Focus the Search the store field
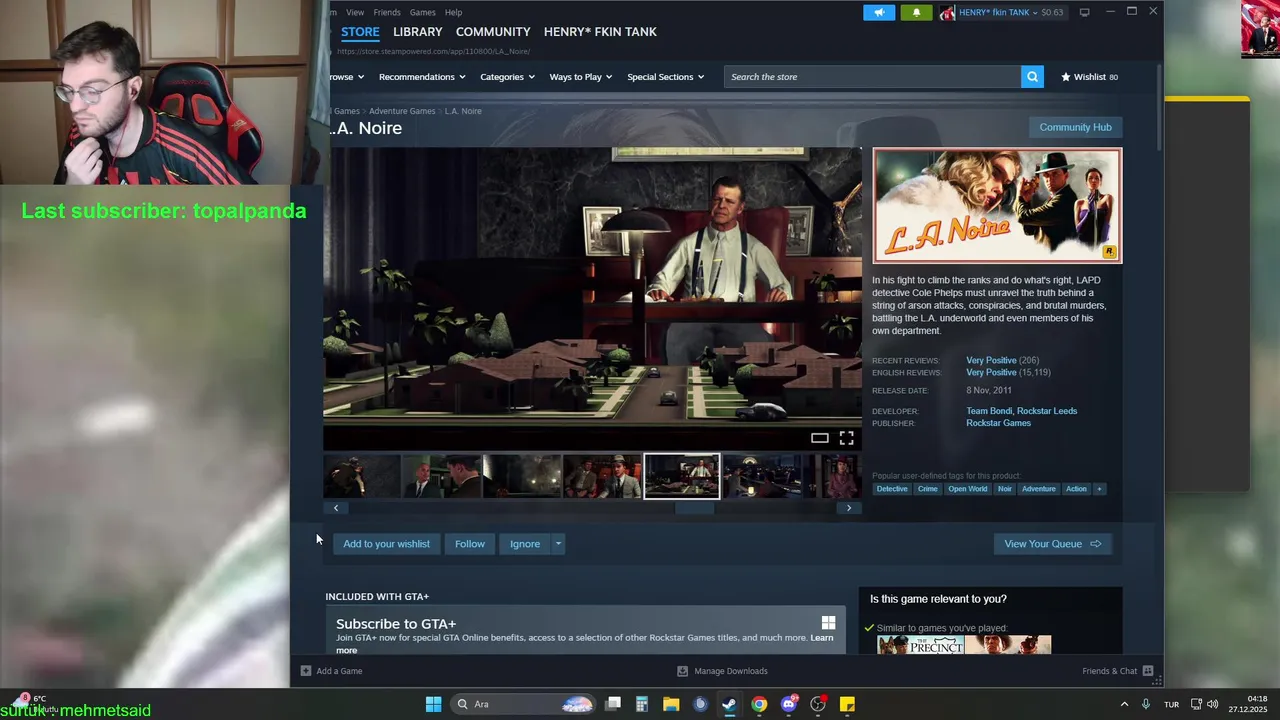1280x720 pixels. 873,77
